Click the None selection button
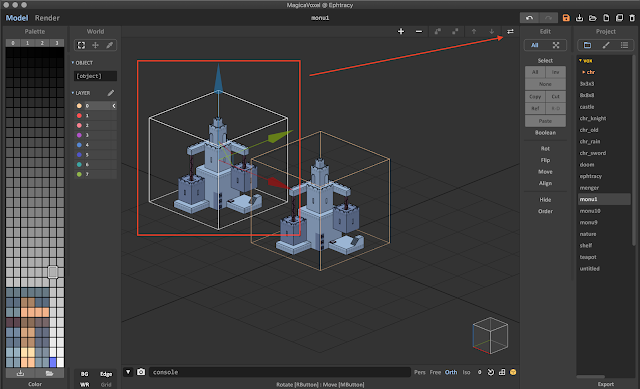Screen dimensions: 640x389 [545, 84]
